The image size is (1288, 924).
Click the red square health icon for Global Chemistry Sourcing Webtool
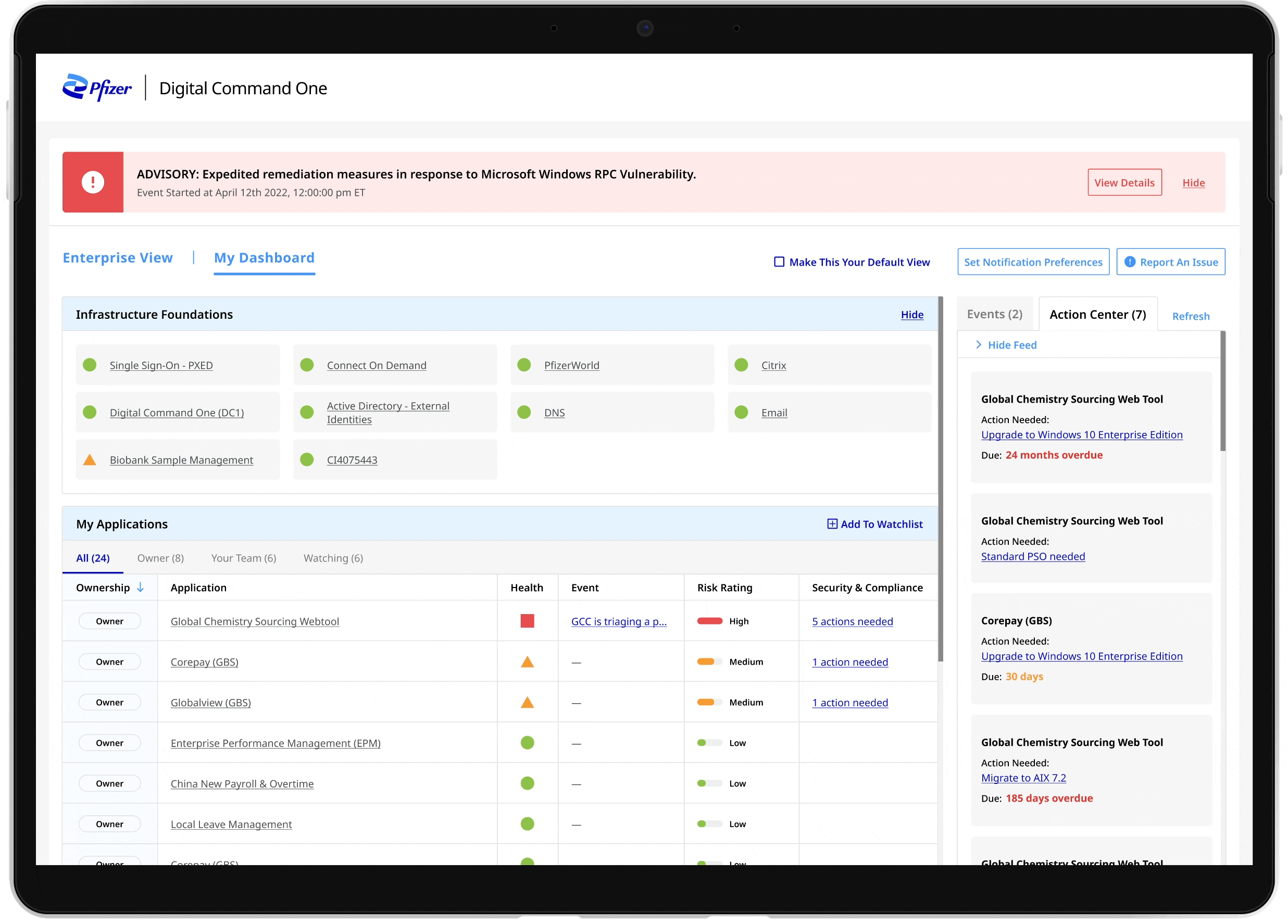[x=527, y=621]
